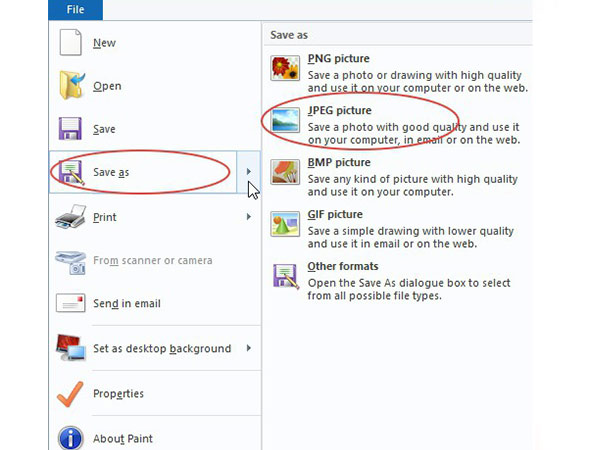Screen dimensions: 600x450
Task: Select Set as desktop background label
Action: click(x=162, y=349)
